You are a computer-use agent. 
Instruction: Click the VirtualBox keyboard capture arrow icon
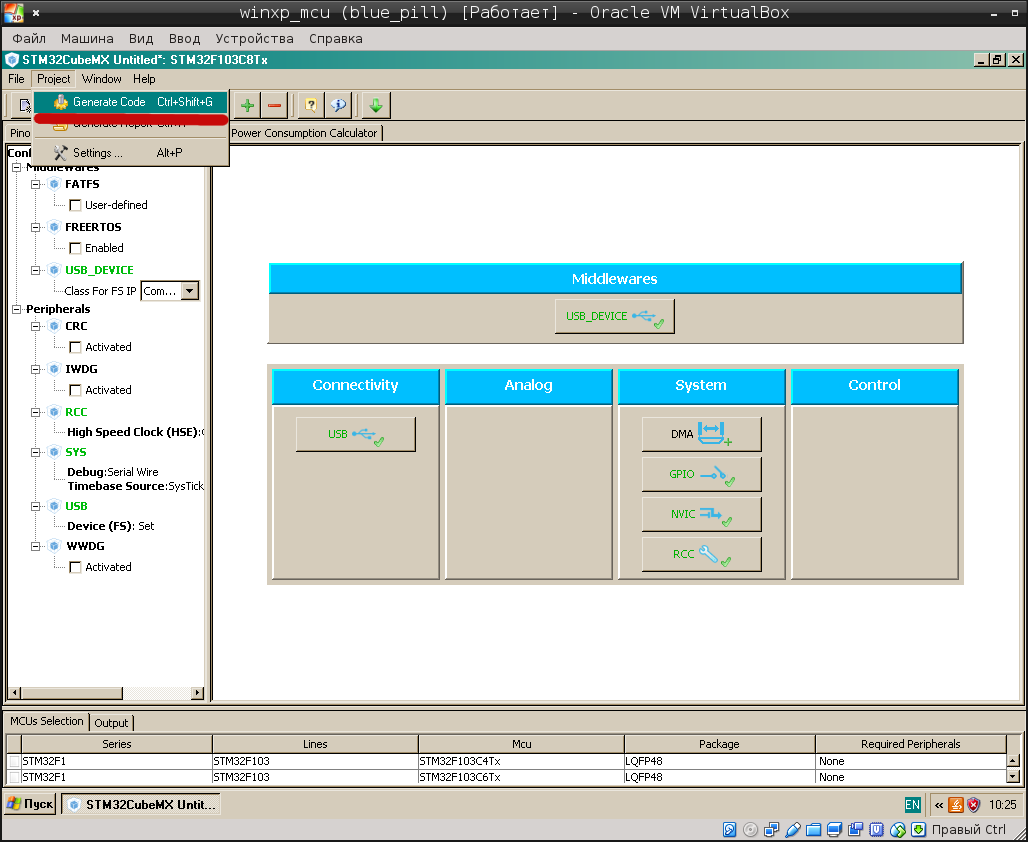919,830
